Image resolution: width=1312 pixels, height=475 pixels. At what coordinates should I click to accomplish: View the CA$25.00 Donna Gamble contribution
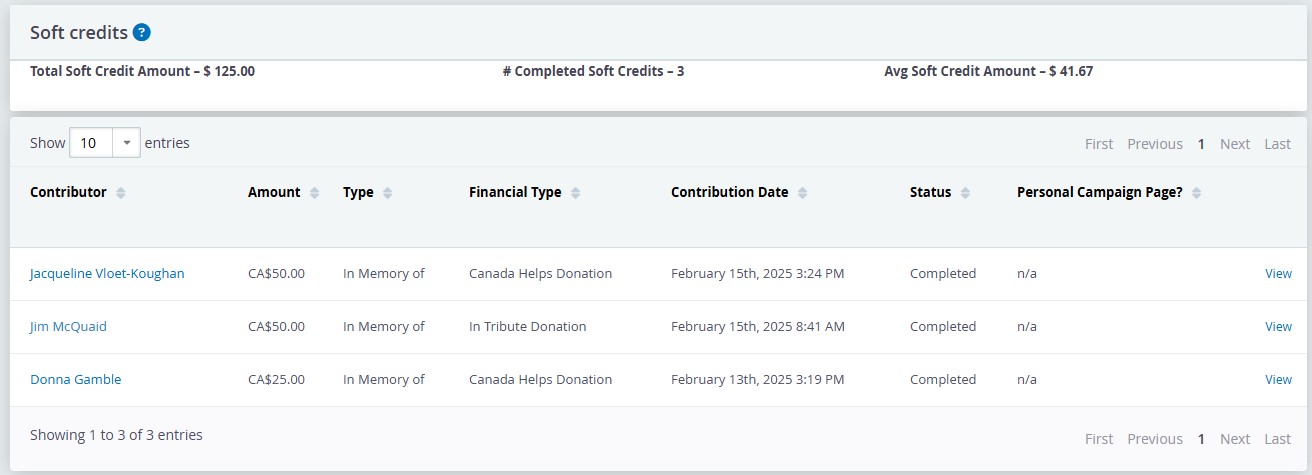coord(1278,379)
